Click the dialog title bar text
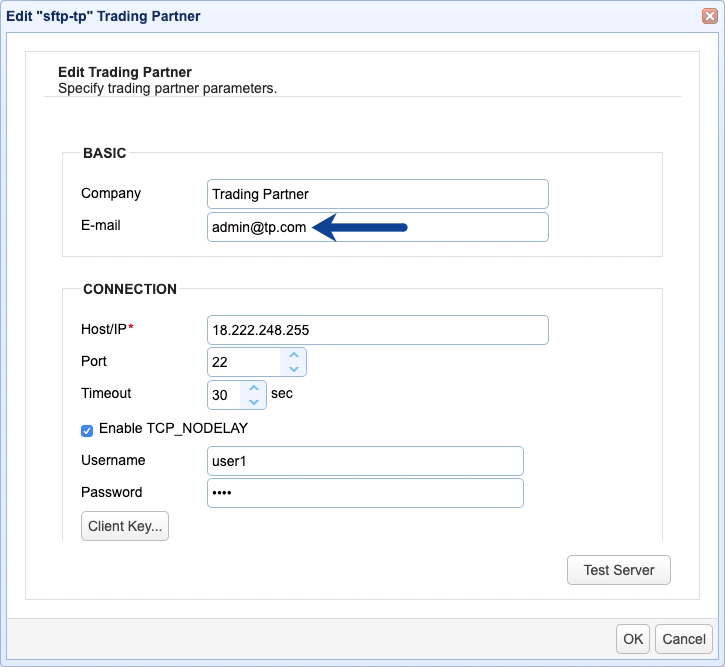 click(x=104, y=16)
